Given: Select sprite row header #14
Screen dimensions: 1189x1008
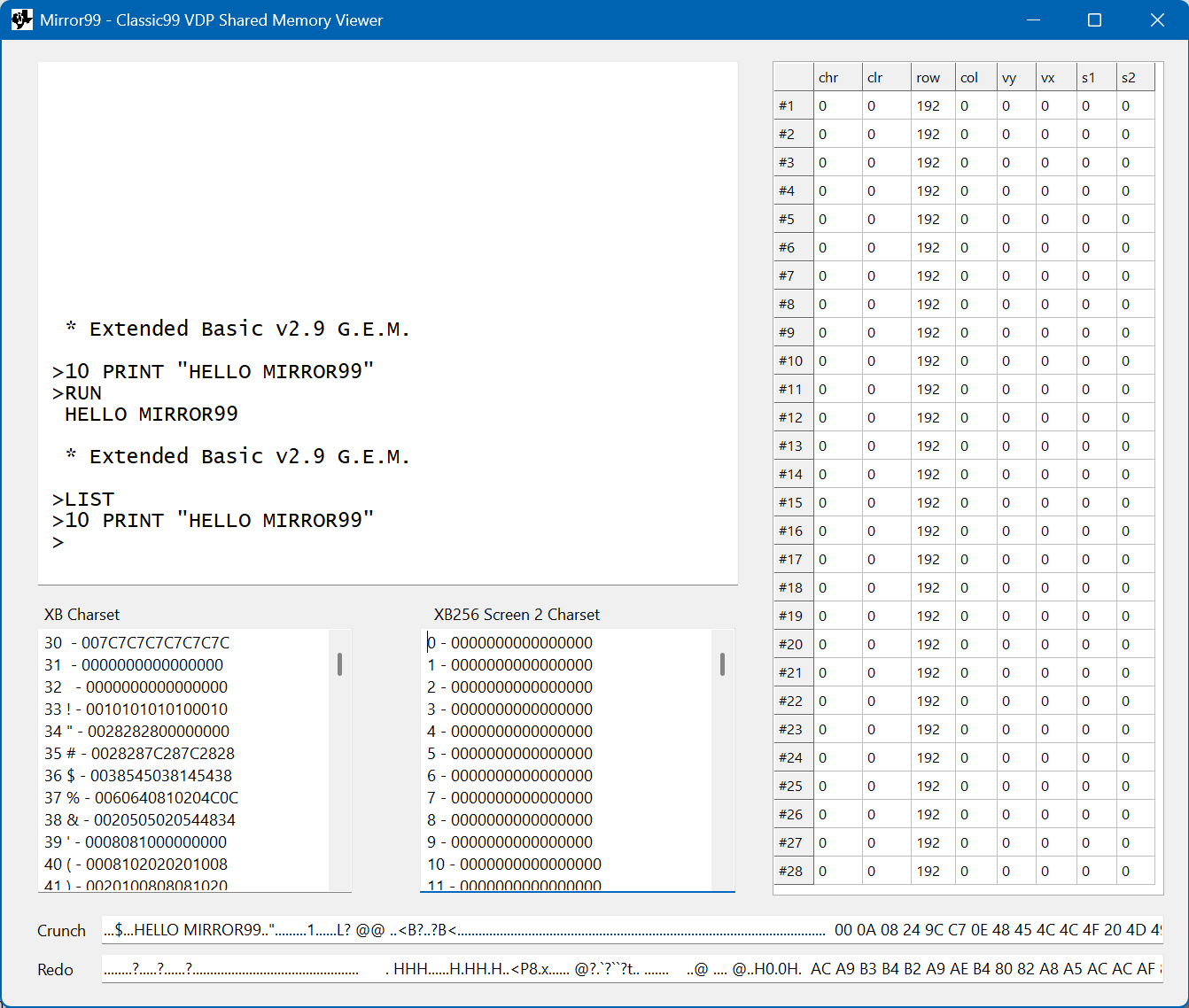Looking at the screenshot, I should click(x=794, y=474).
